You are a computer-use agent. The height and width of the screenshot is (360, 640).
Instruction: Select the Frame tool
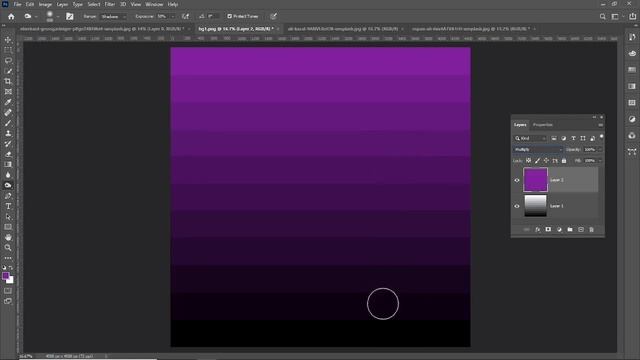pyautogui.click(x=8, y=92)
